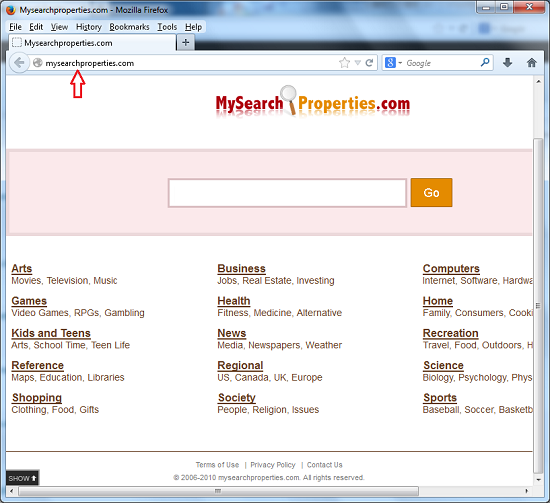Open the Health category link
550x503 pixels.
234,301
